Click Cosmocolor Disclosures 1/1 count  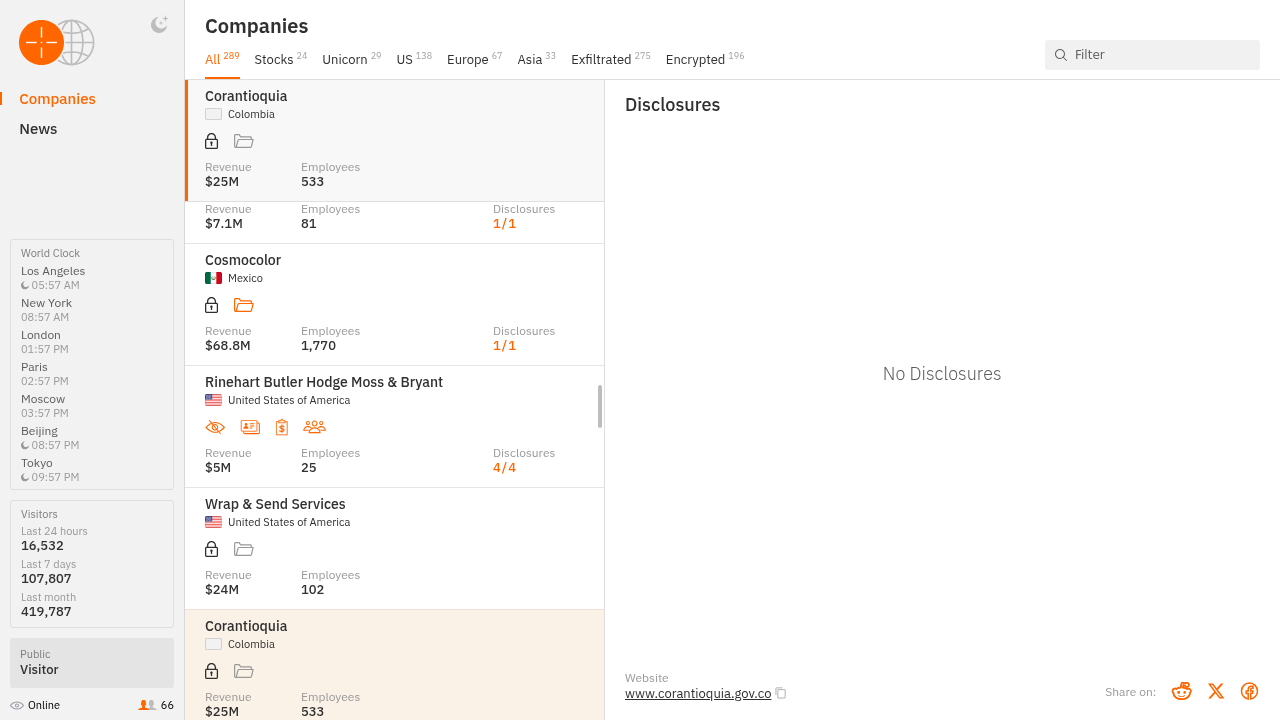(504, 346)
